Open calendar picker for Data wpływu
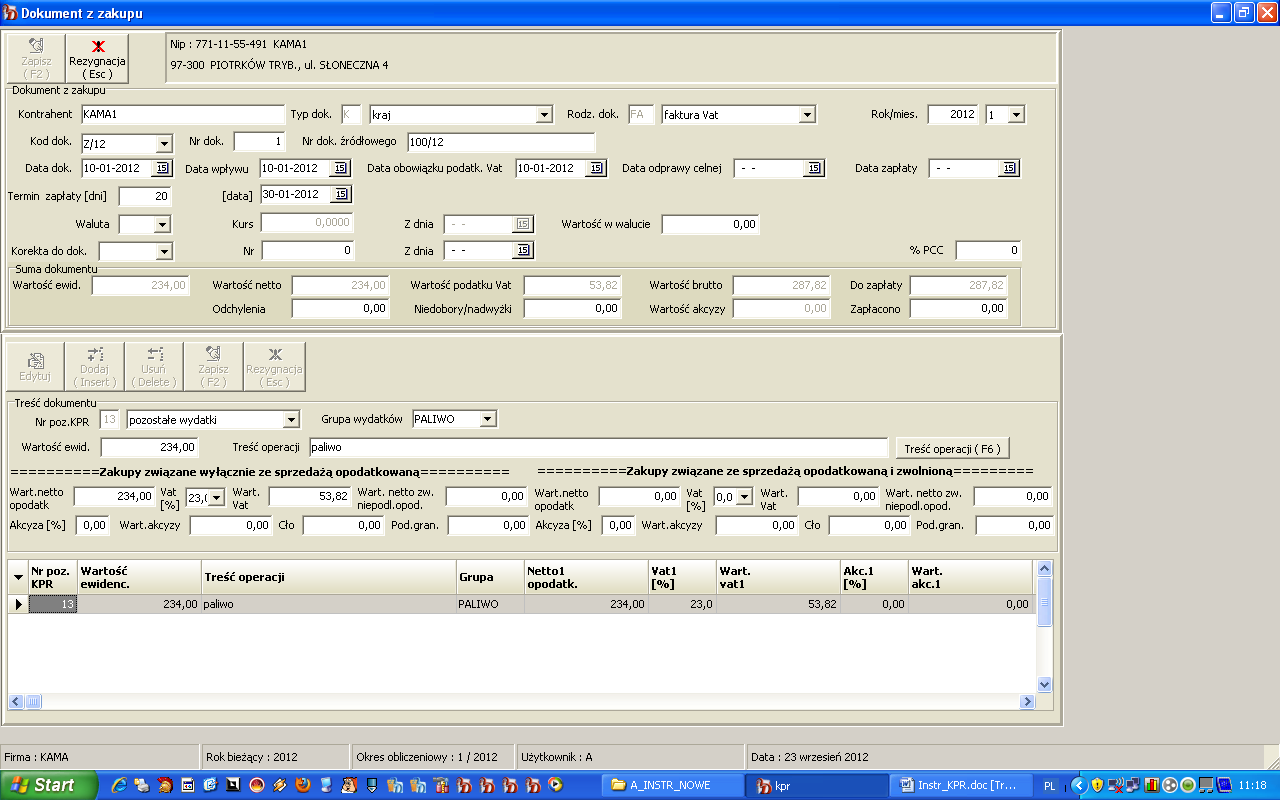The height and width of the screenshot is (800, 1280). pos(340,168)
